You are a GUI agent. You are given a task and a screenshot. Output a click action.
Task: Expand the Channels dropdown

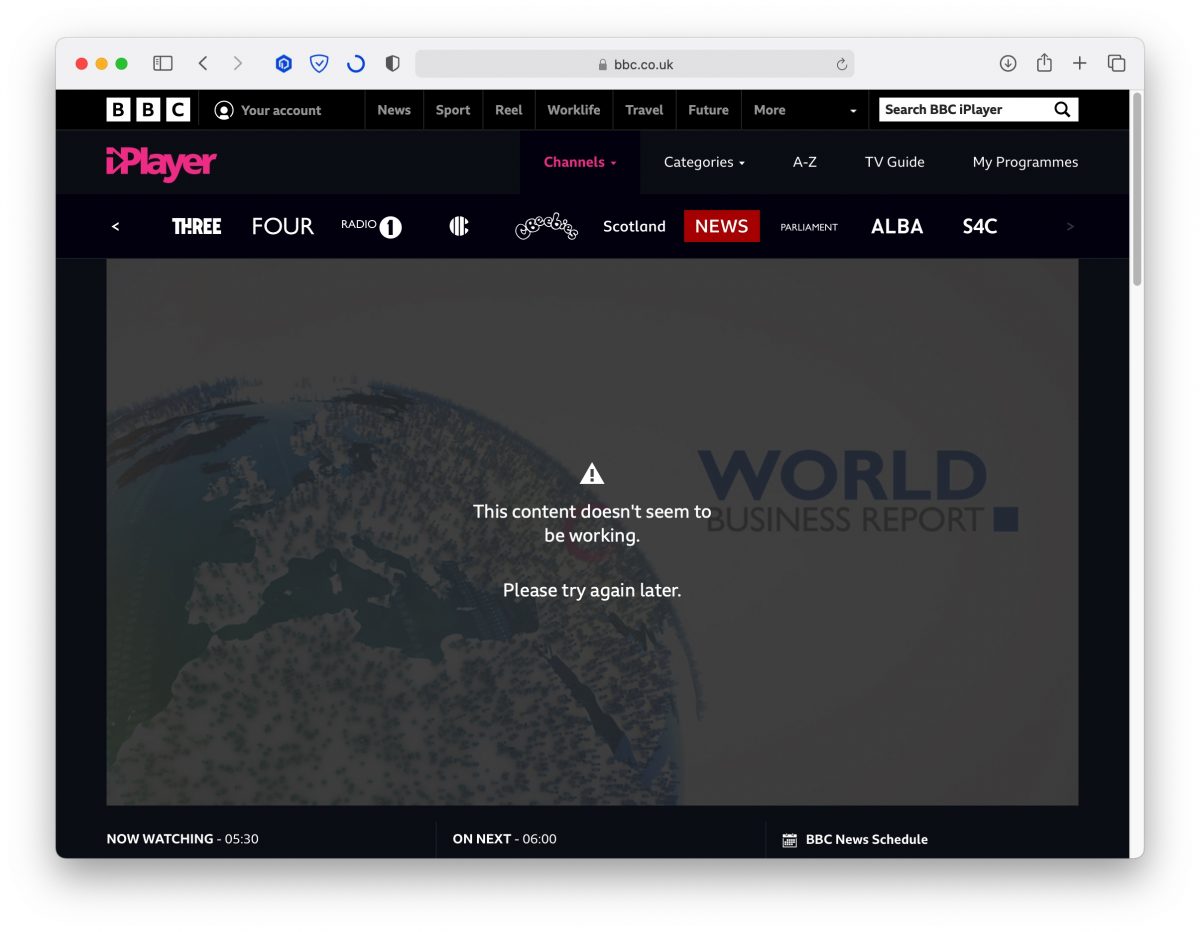tap(580, 162)
